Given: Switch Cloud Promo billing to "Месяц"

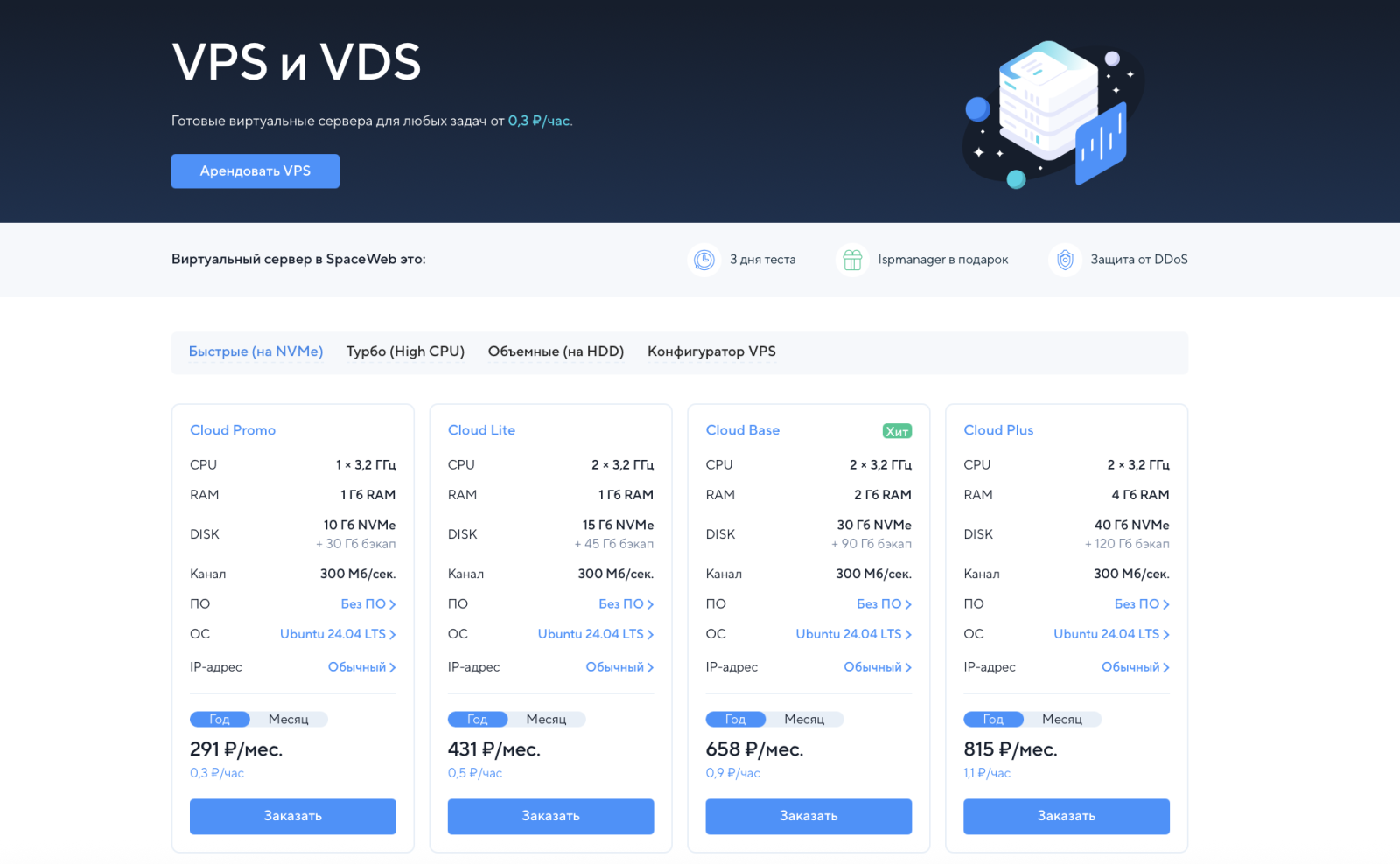Looking at the screenshot, I should coord(288,720).
